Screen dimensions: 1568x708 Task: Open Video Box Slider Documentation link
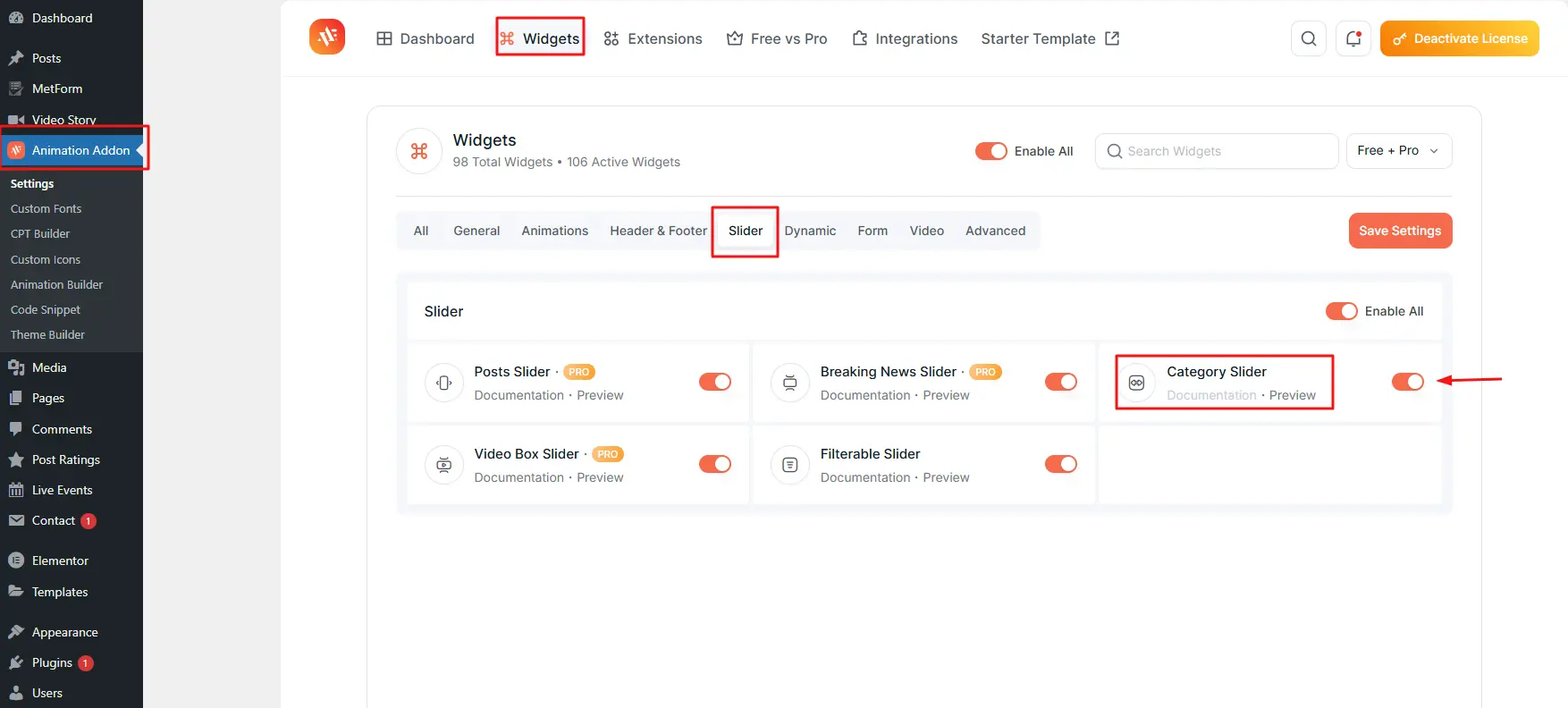tap(519, 477)
